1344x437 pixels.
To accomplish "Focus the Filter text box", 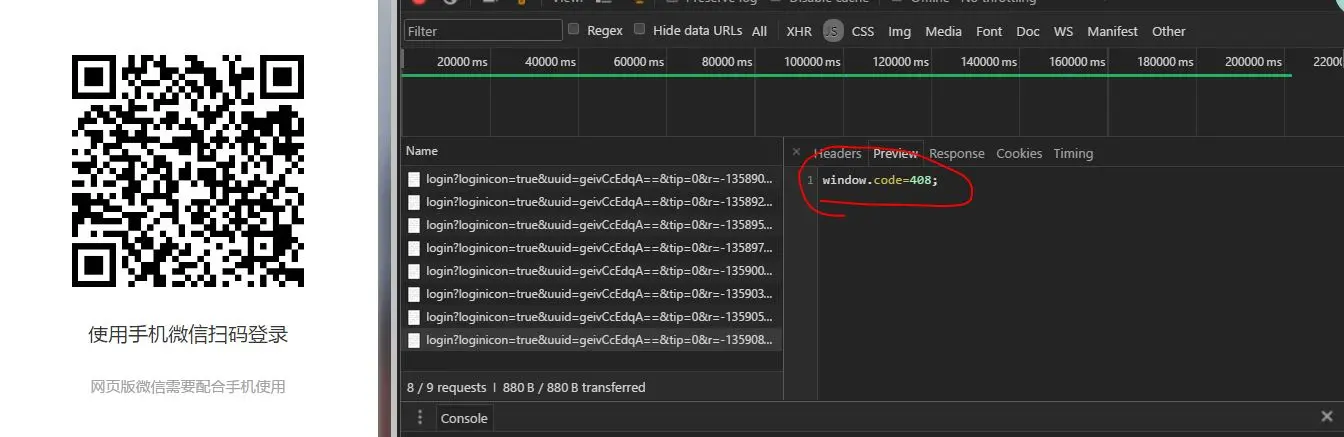I will click(x=483, y=31).
